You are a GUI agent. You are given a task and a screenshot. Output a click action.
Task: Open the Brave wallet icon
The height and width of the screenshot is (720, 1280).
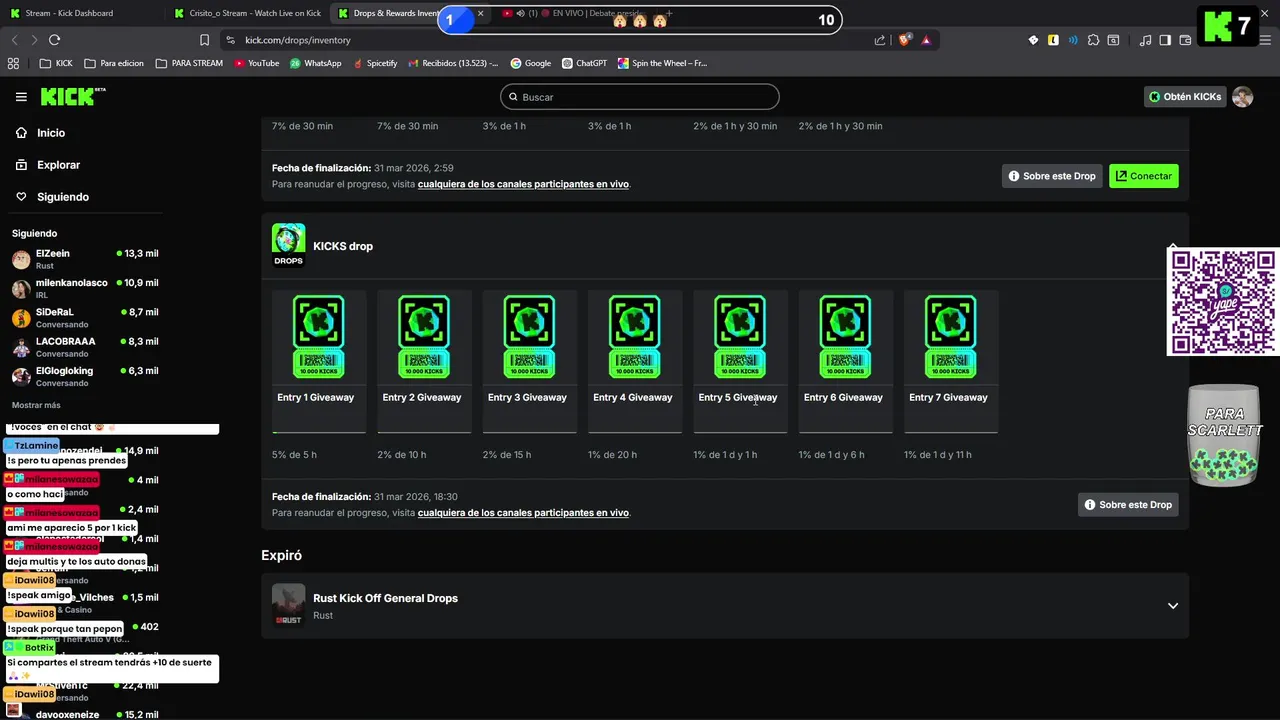(x=1185, y=40)
